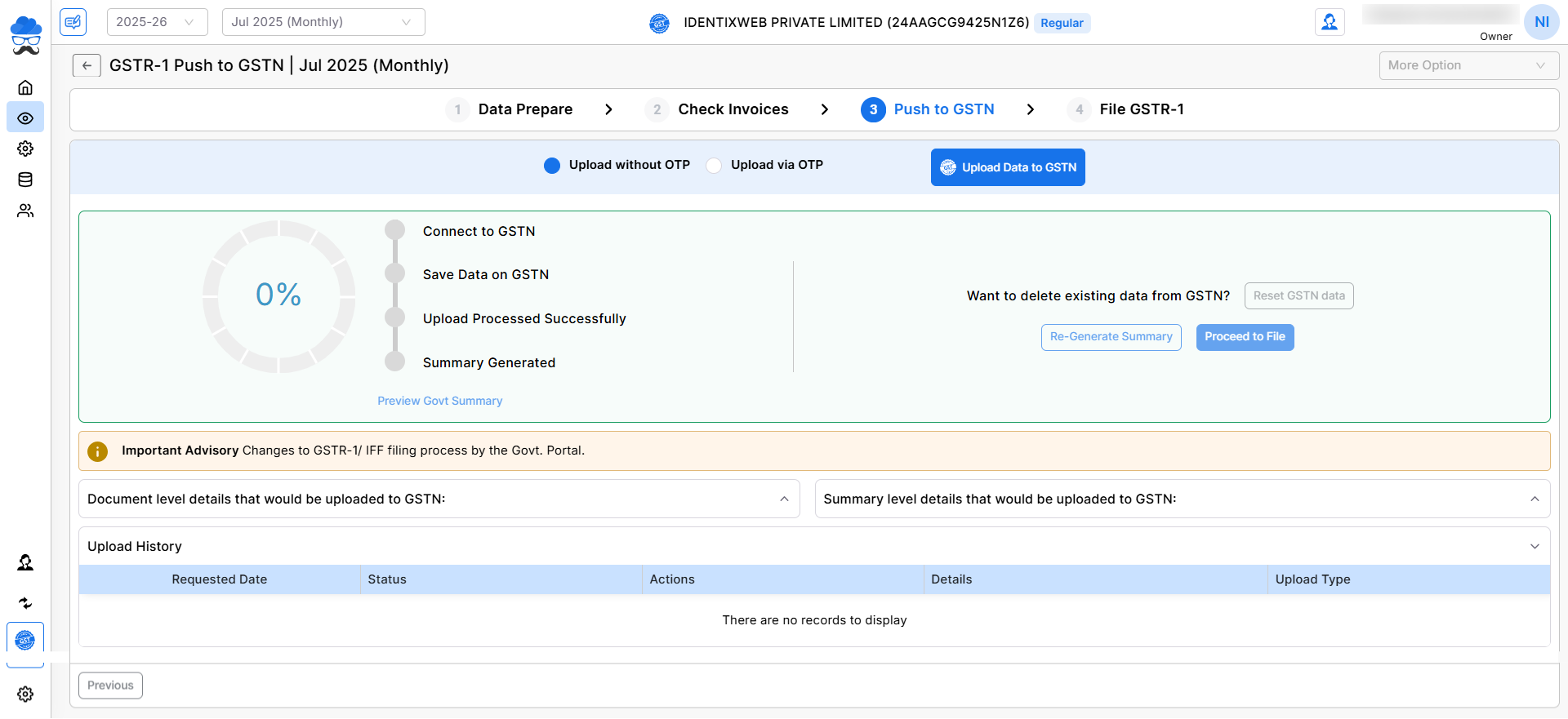
Task: Click the Owner role label
Action: (x=1496, y=37)
